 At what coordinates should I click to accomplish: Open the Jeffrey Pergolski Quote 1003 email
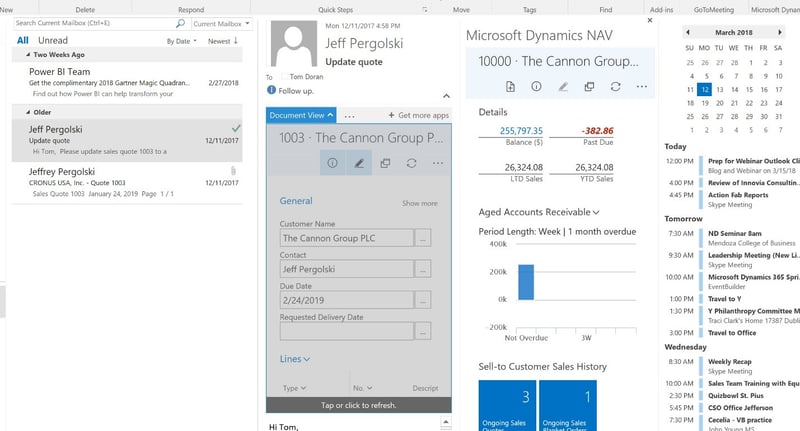(127, 183)
